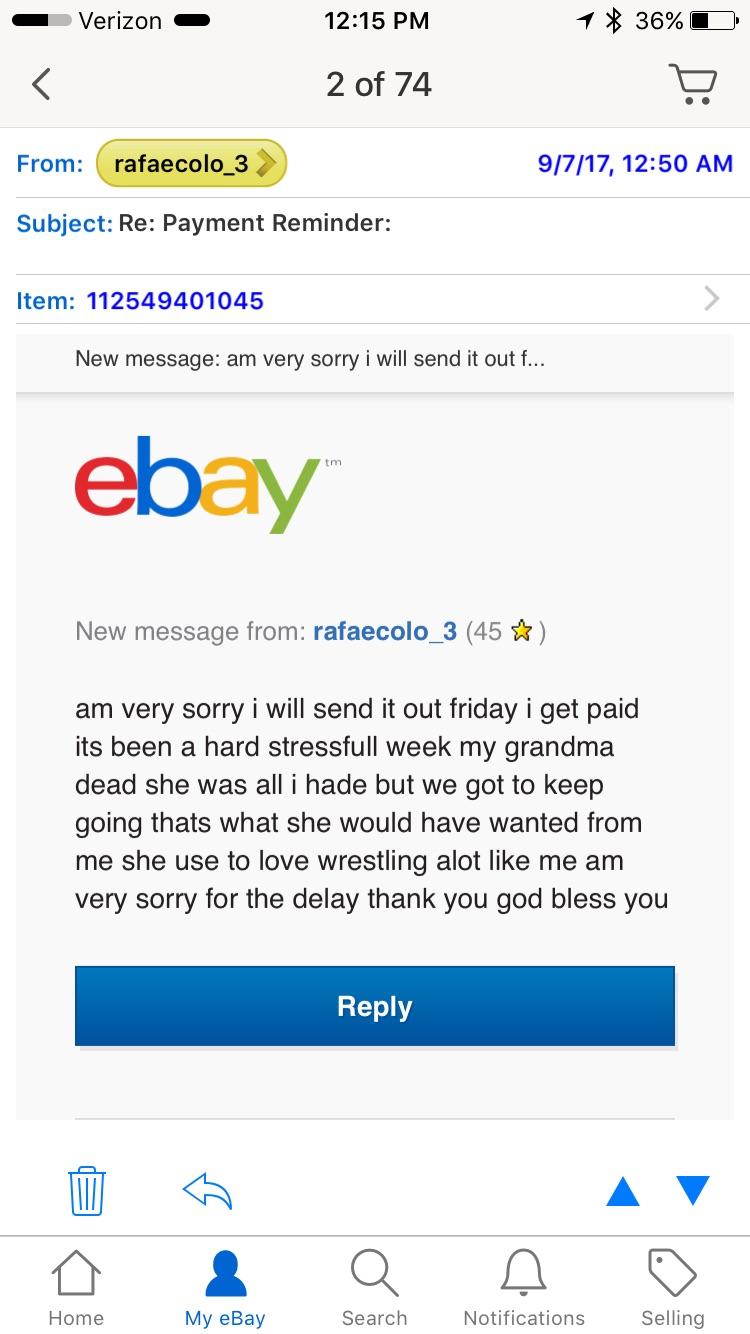Screen dimensions: 750x1334
Task: Open the Search tab
Action: [x=374, y=1288]
